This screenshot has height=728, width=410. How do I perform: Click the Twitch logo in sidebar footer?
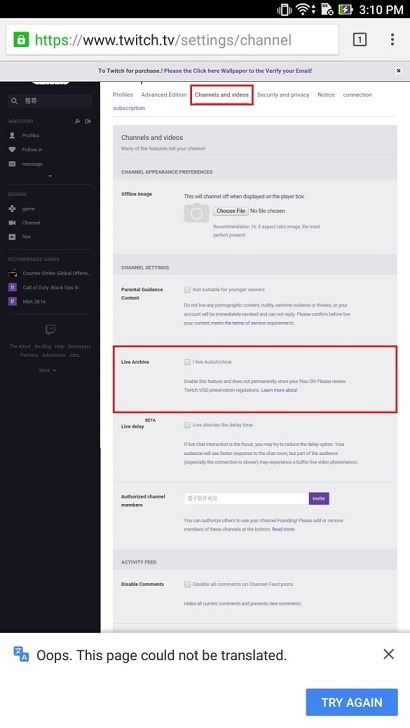(50, 330)
